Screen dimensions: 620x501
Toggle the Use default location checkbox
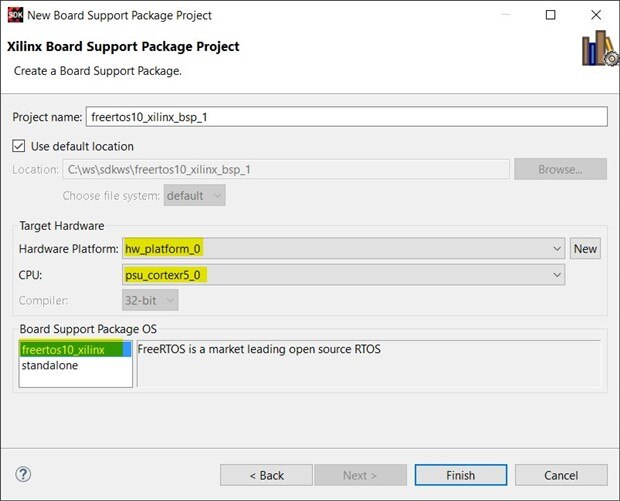[20, 146]
